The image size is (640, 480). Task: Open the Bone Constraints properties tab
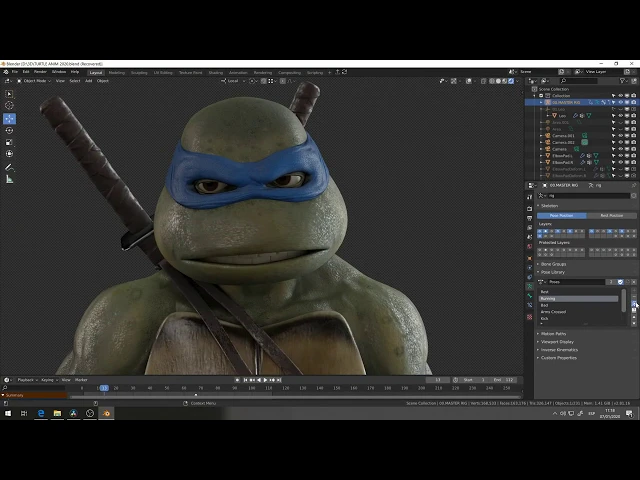[529, 305]
